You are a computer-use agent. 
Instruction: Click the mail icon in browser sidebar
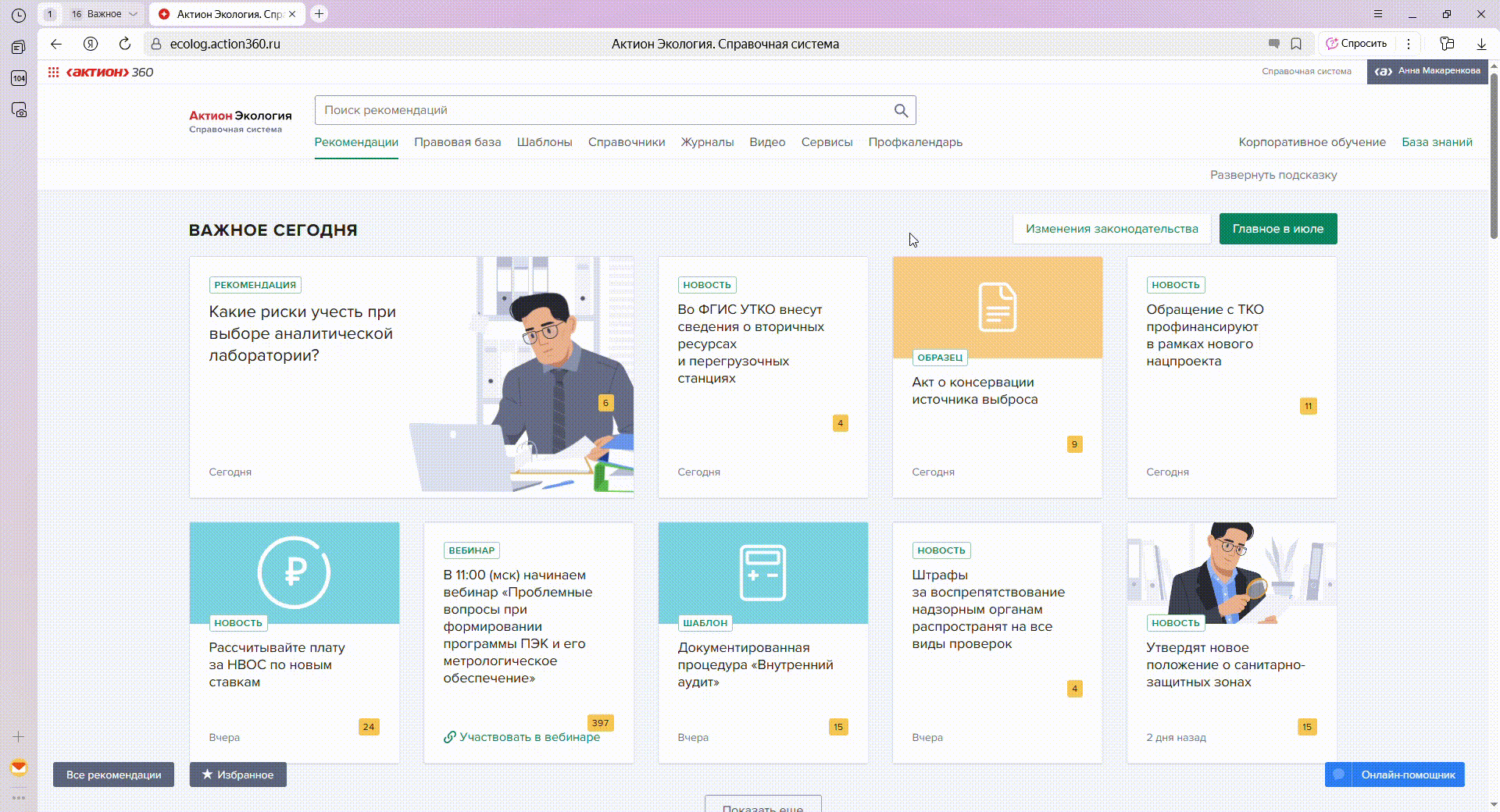[x=19, y=767]
